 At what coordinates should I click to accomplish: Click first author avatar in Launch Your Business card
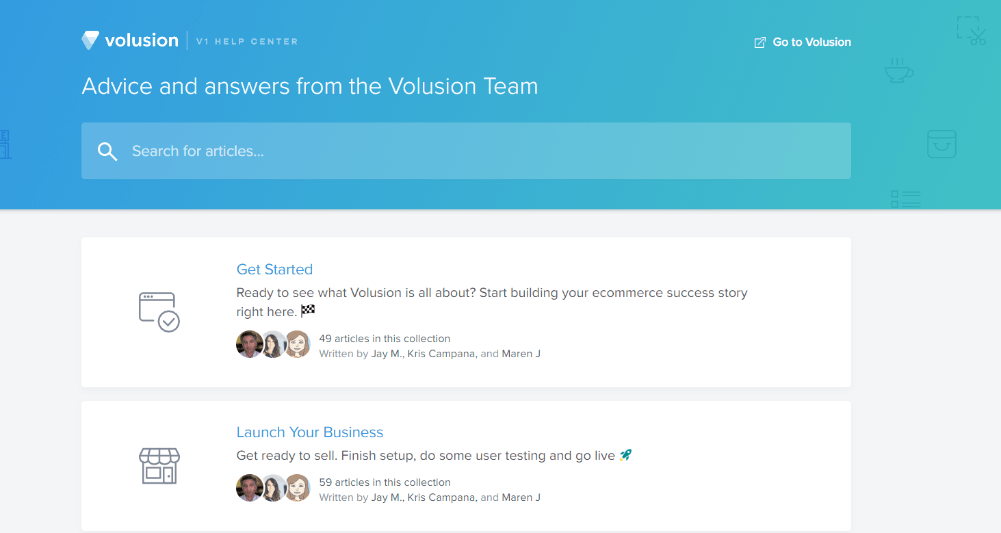coord(249,488)
